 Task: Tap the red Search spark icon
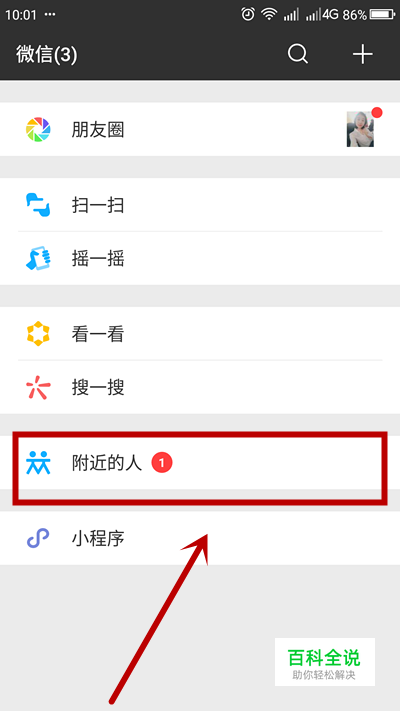tap(38, 388)
